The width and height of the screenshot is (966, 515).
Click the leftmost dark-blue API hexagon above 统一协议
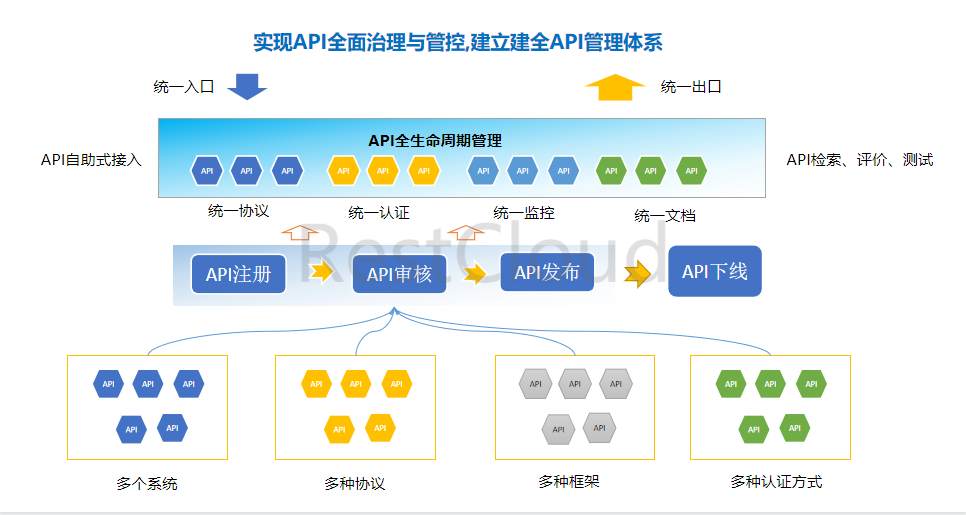207,171
